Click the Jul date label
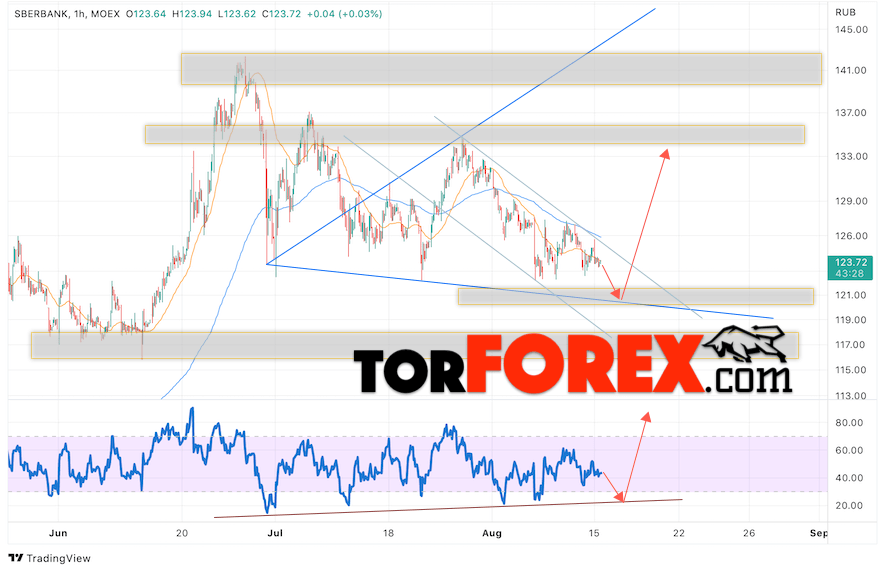Image resolution: width=885 pixels, height=572 pixels. point(275,533)
